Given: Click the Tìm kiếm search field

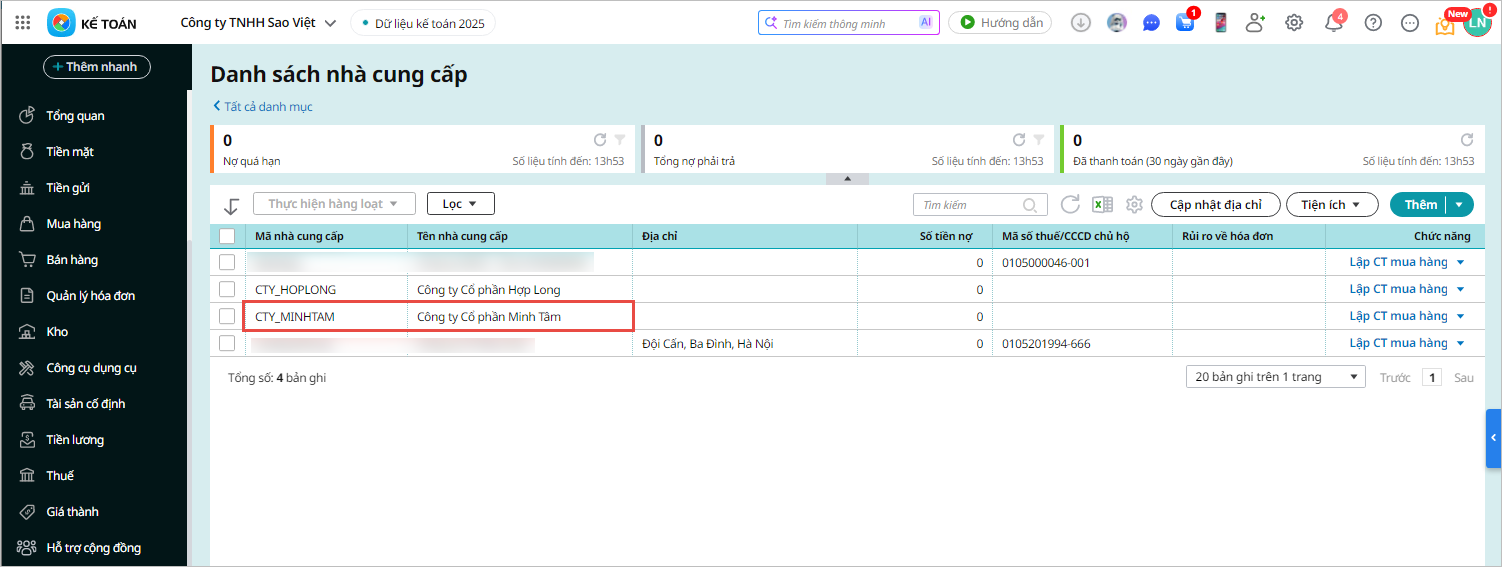Looking at the screenshot, I should coord(968,205).
